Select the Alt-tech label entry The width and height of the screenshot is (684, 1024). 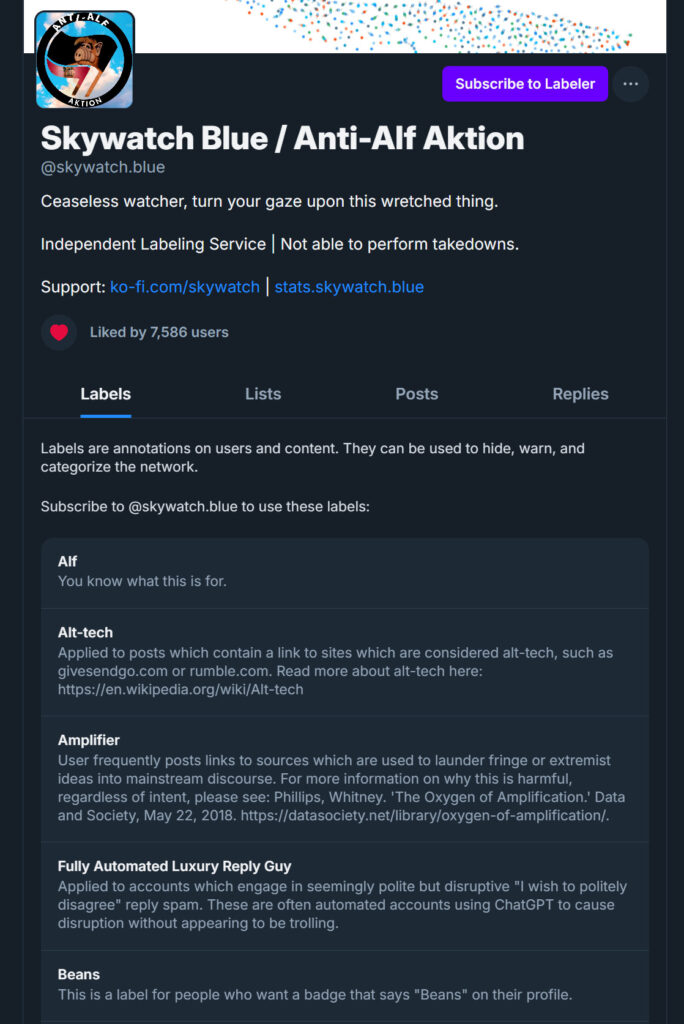pos(345,660)
